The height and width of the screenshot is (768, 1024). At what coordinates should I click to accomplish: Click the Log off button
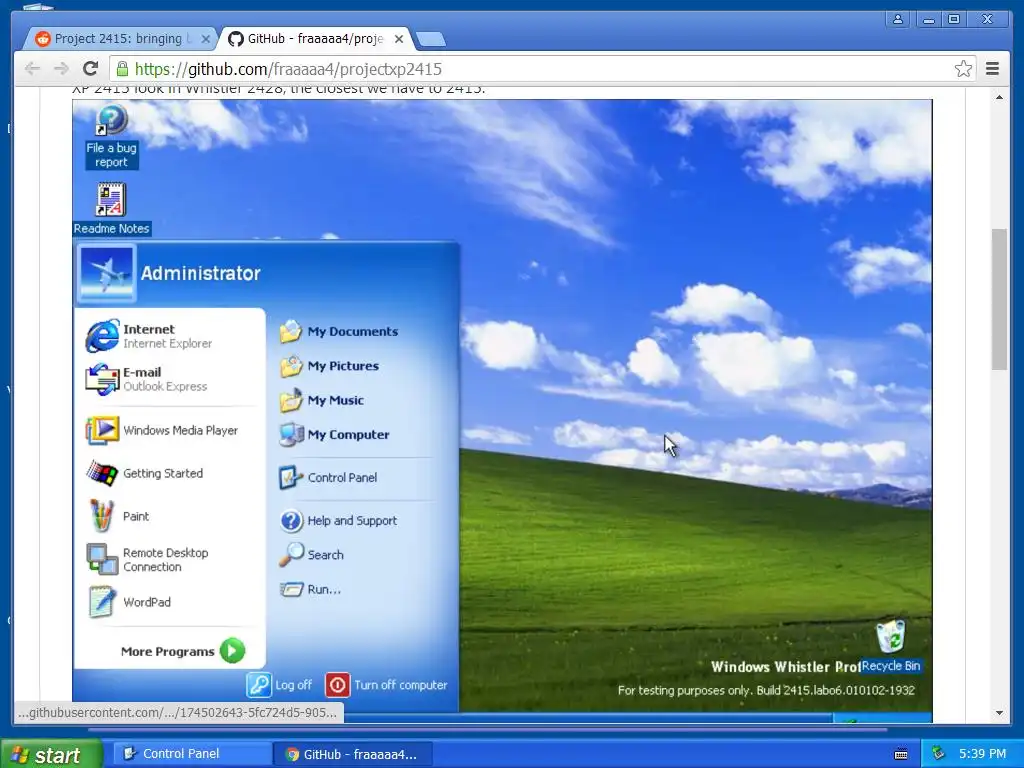[279, 685]
